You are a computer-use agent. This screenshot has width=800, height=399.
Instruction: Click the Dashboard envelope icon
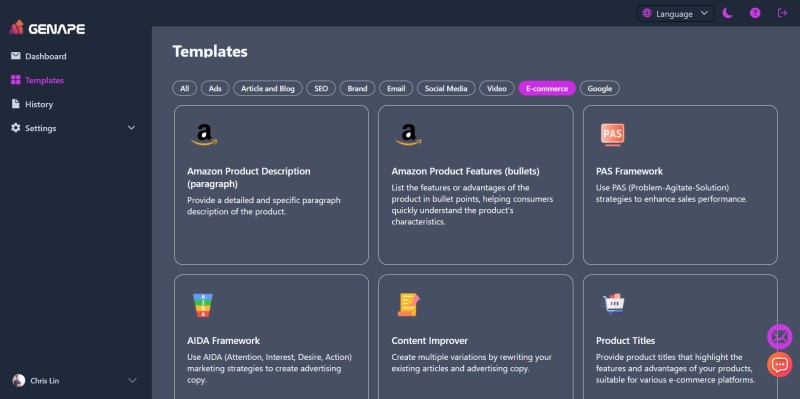coord(16,56)
